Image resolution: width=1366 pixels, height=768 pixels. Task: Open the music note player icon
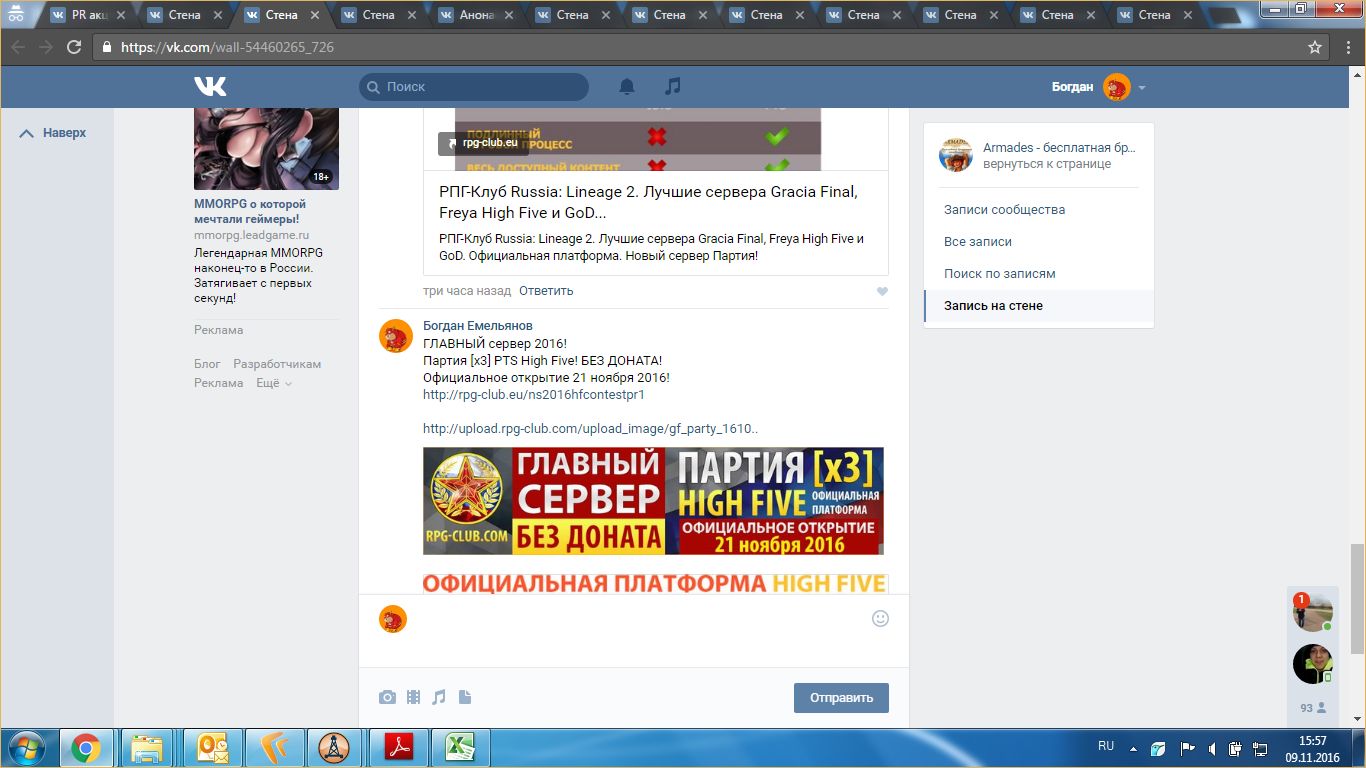673,87
